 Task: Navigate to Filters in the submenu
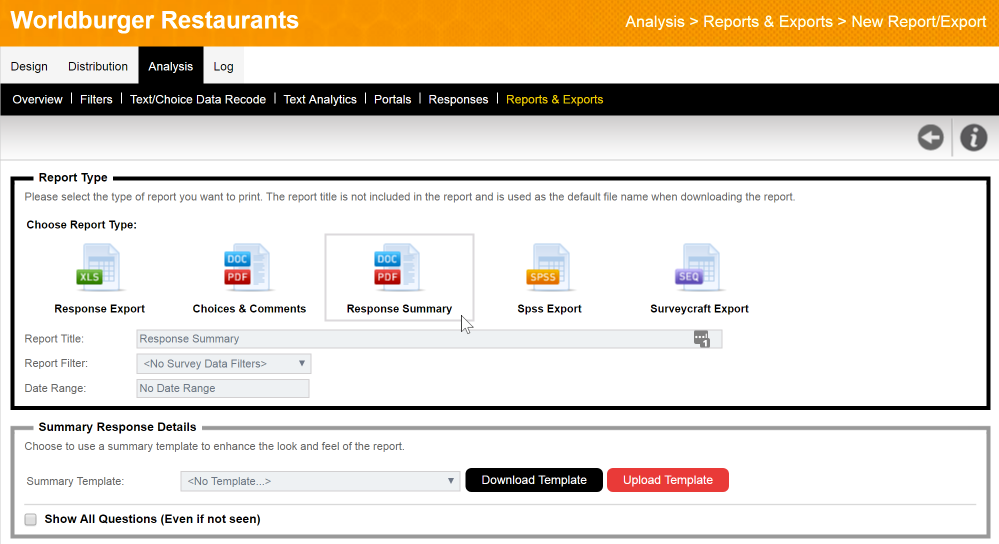pyautogui.click(x=96, y=100)
